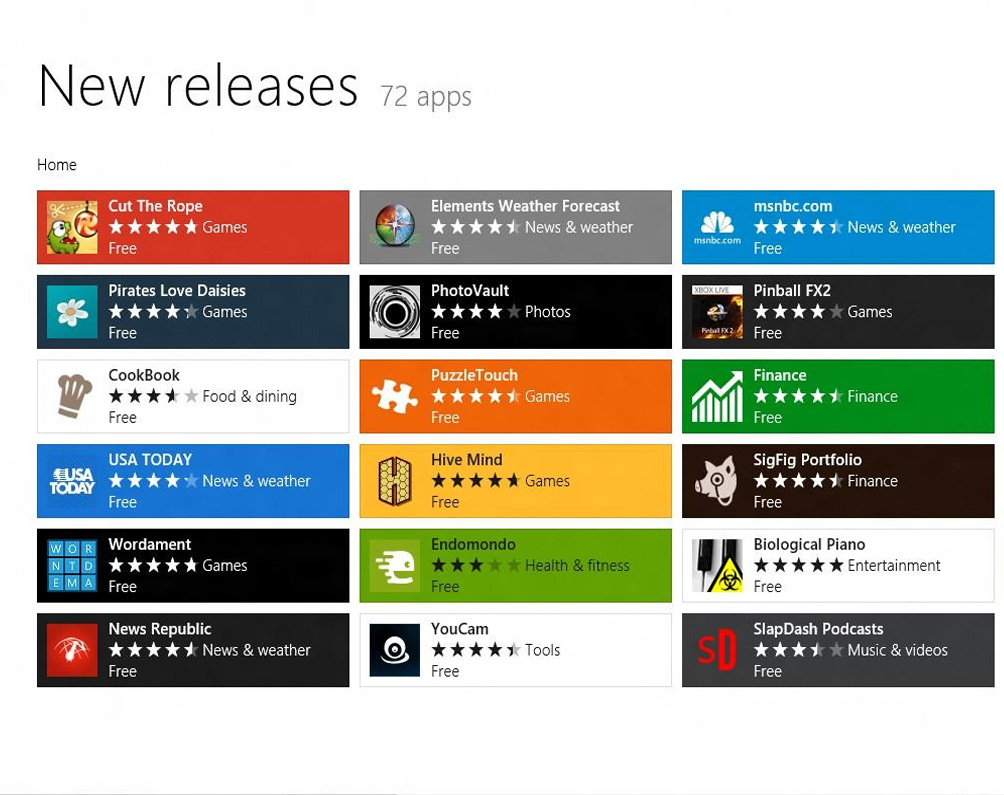Open the PuzzleTouch title text
1004x795 pixels.
(x=474, y=375)
